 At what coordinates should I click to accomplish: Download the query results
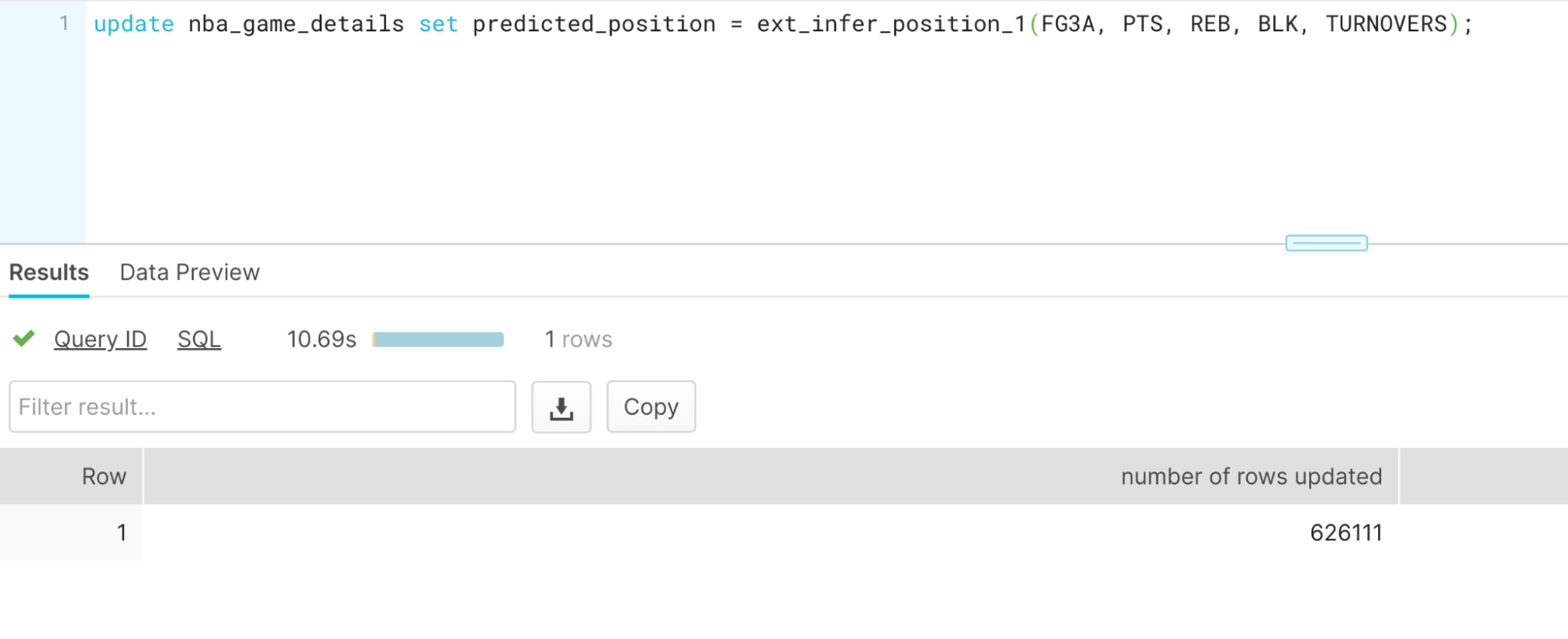tap(561, 407)
